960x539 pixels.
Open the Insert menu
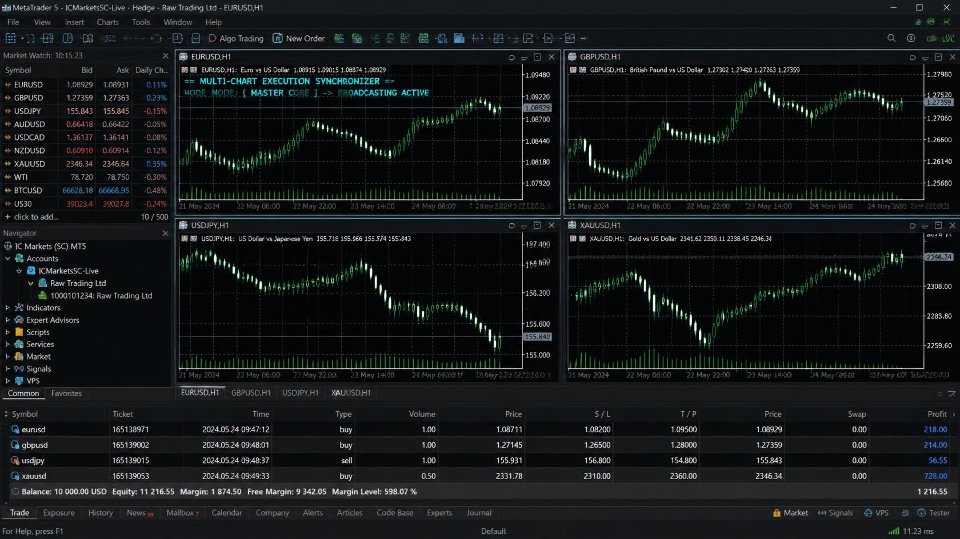(74, 22)
